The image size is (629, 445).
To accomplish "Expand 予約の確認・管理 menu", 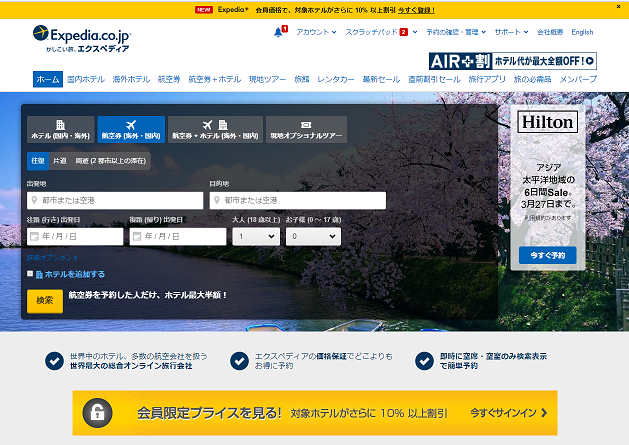I will pos(456,32).
